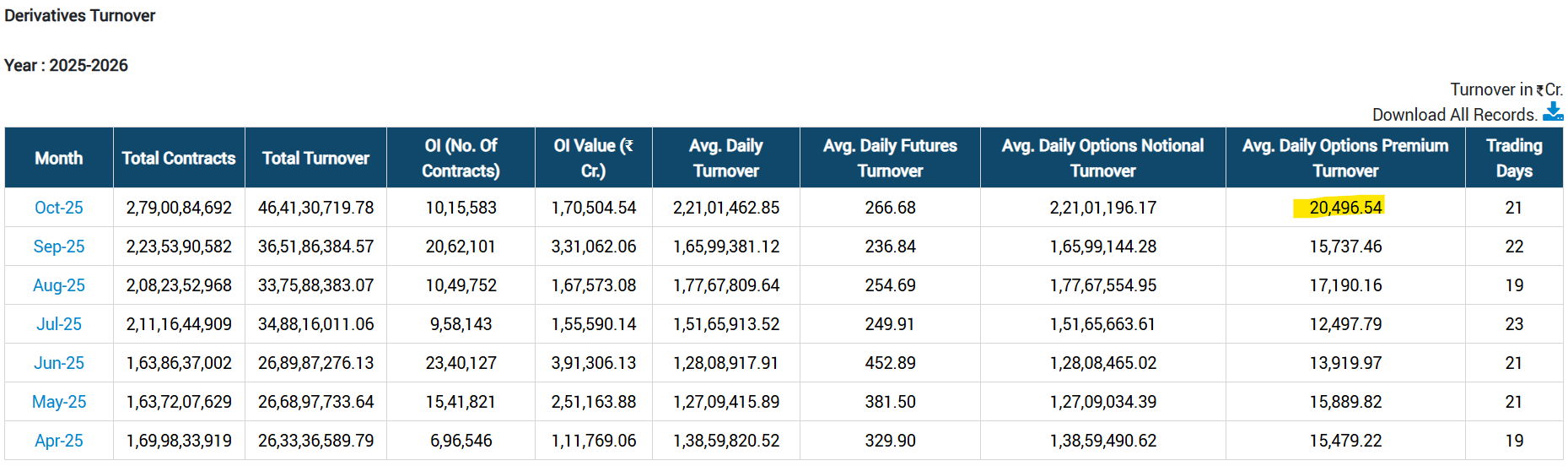Open the Jun-25 month link

tap(58, 363)
